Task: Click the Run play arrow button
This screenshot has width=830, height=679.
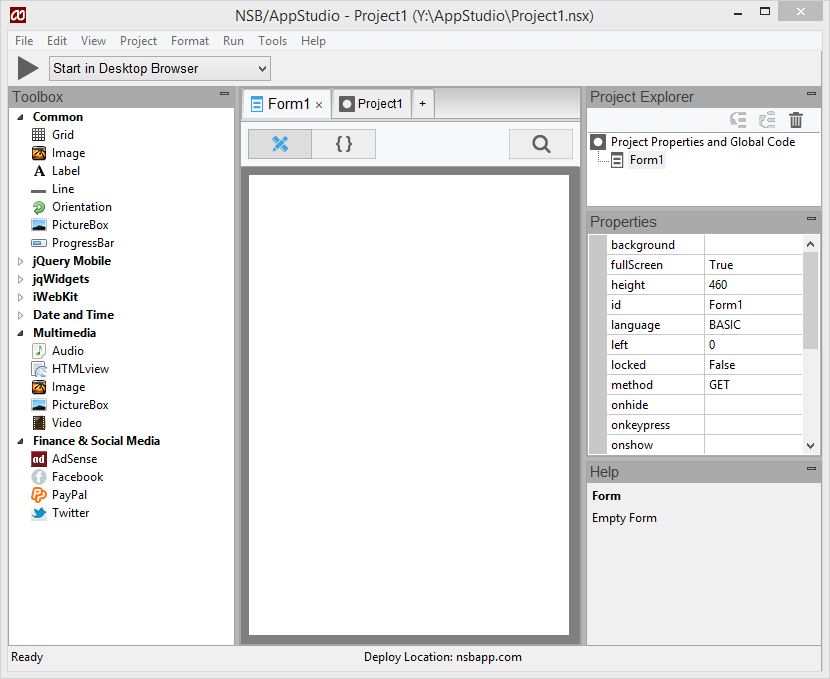Action: click(28, 69)
